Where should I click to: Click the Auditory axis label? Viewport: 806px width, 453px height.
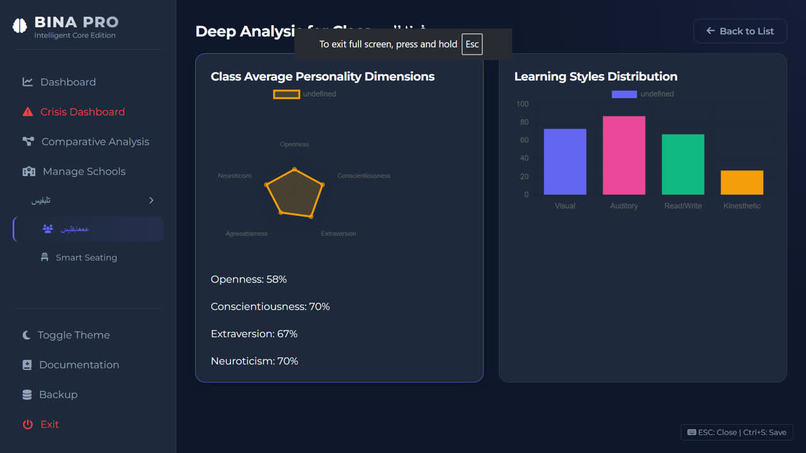624,206
